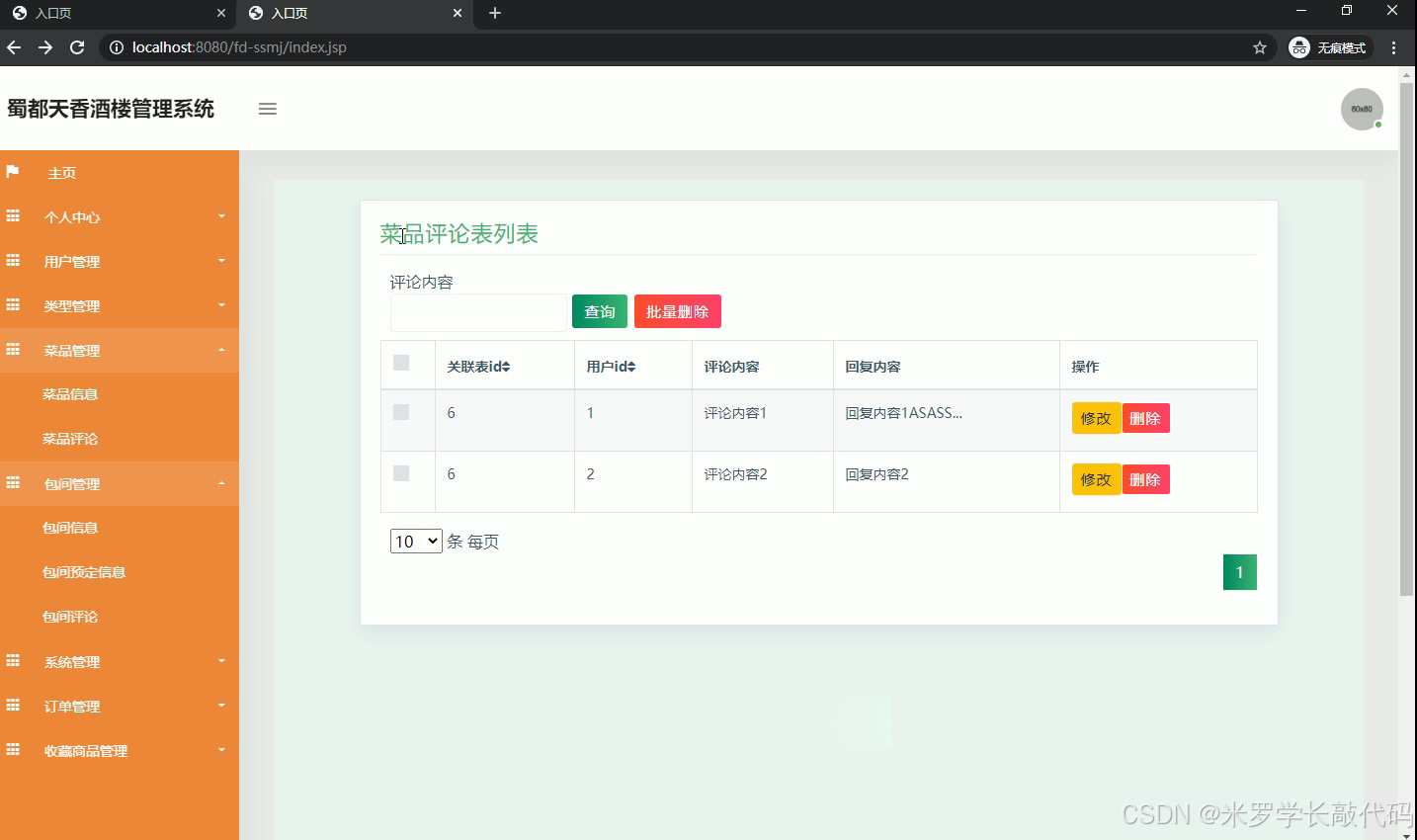Click the grid icon beside 用户管理
The width and height of the screenshot is (1417, 840).
coord(13,261)
